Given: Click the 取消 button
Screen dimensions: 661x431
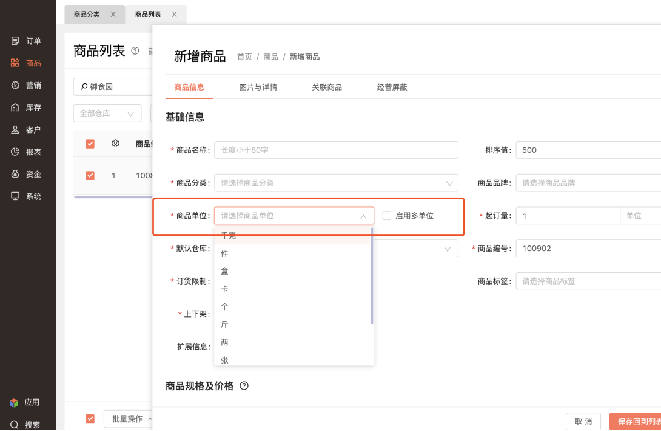Looking at the screenshot, I should click(x=582, y=421).
